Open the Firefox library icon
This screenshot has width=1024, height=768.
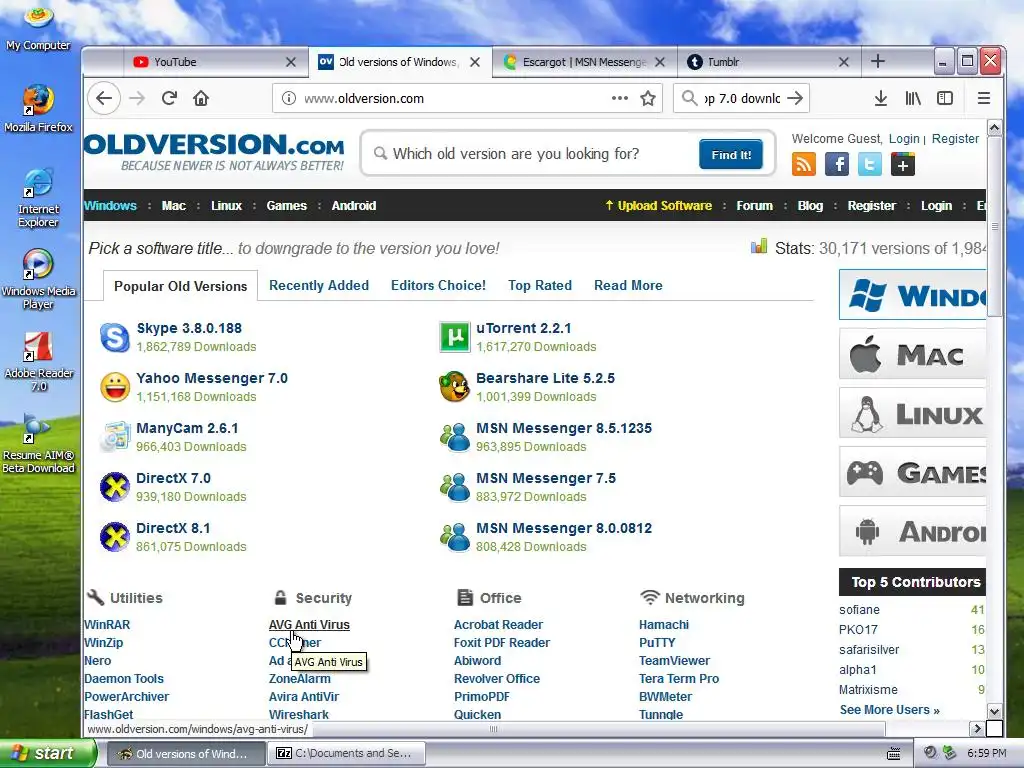click(x=912, y=98)
